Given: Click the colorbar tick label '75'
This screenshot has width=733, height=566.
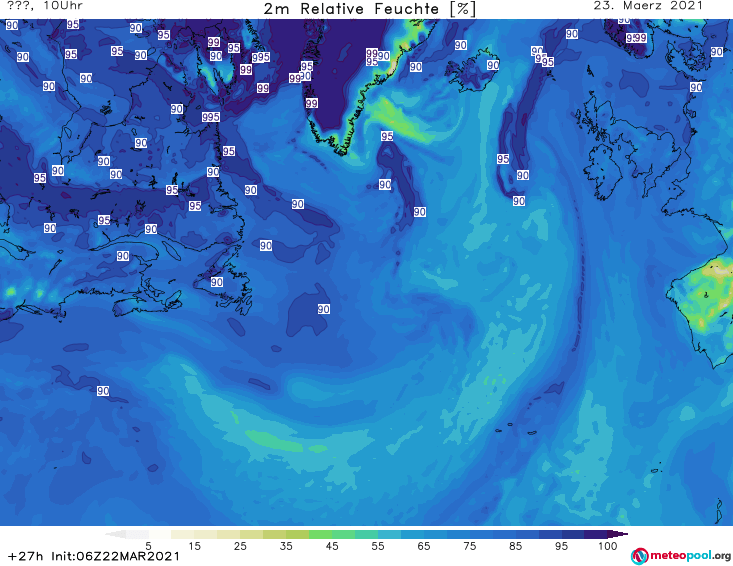Looking at the screenshot, I should point(469,546).
